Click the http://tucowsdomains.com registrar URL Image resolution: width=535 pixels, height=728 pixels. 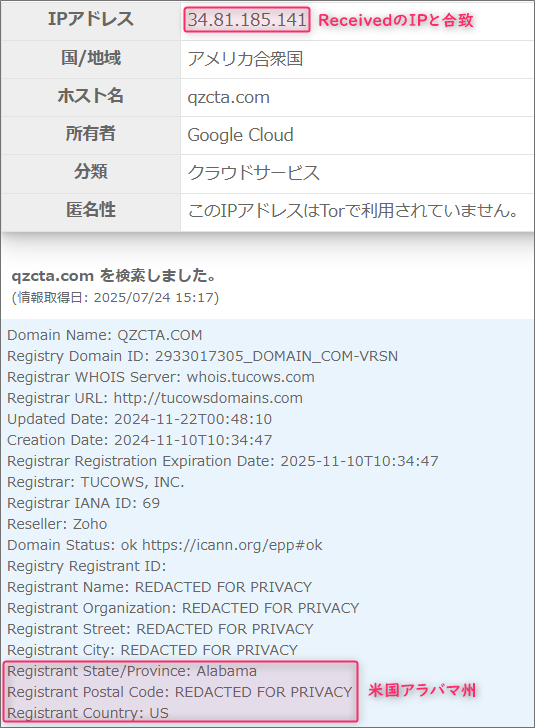208,398
